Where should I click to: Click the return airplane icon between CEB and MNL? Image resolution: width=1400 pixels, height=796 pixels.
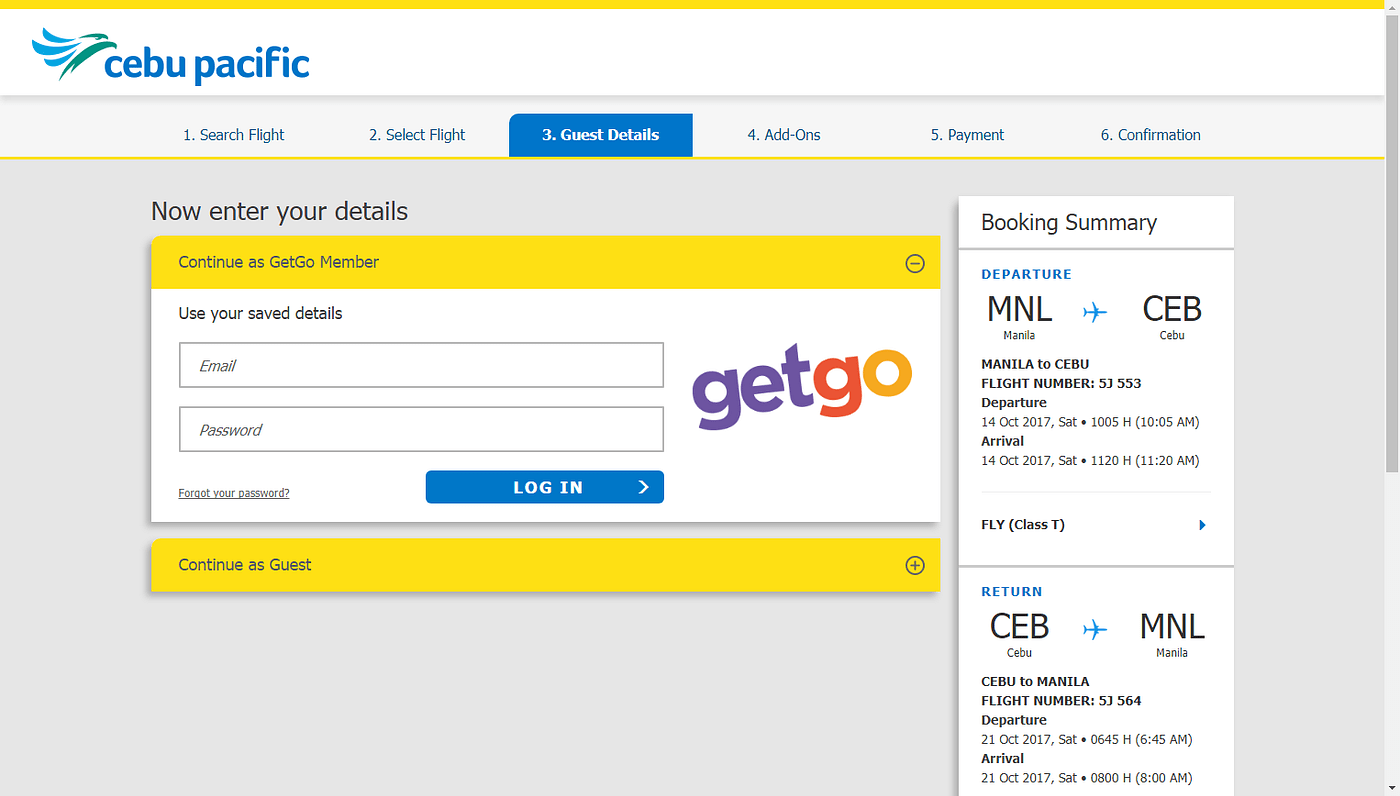coord(1095,630)
